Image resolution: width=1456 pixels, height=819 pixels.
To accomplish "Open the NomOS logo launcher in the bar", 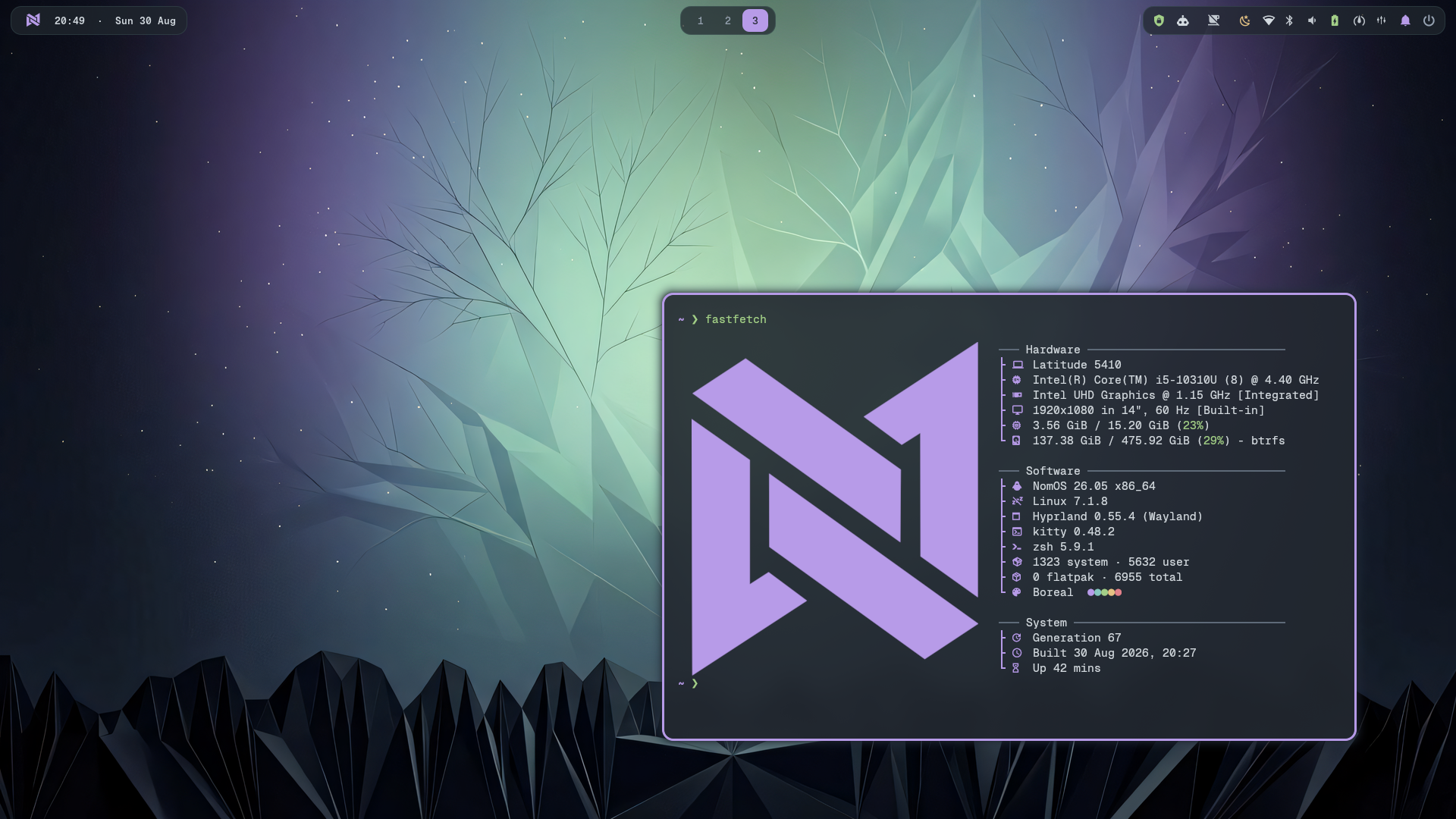I will pyautogui.click(x=33, y=20).
